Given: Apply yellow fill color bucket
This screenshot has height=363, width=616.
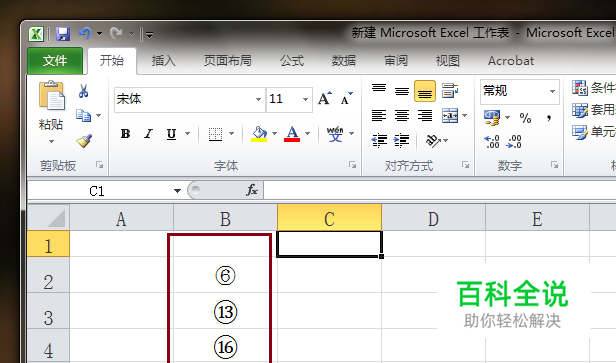Looking at the screenshot, I should (x=259, y=134).
